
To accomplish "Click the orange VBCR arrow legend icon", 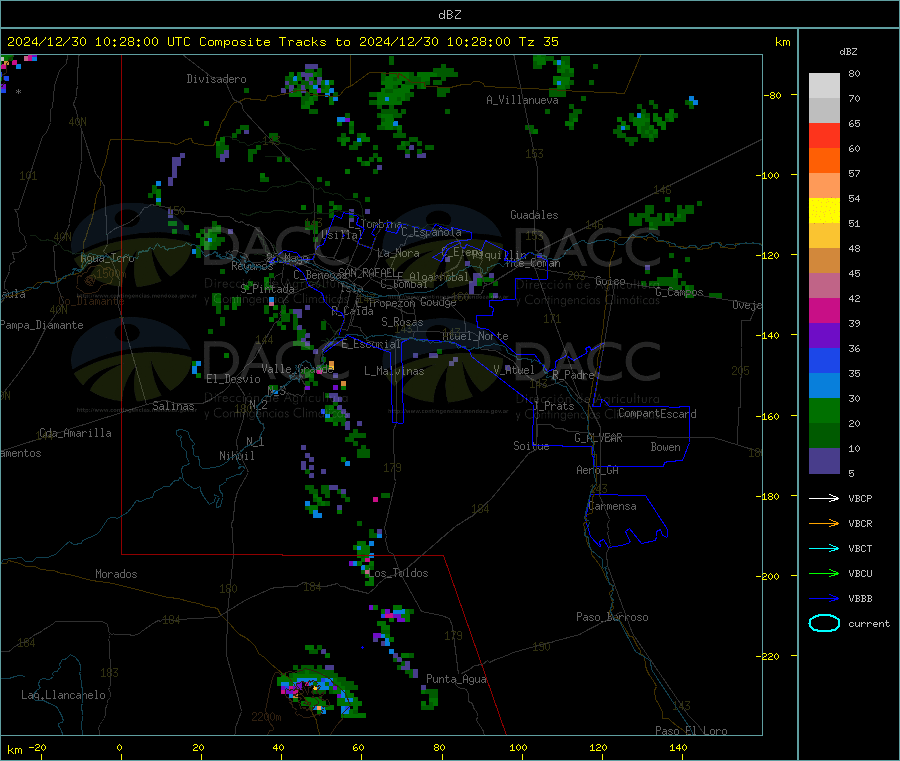I will [x=824, y=523].
